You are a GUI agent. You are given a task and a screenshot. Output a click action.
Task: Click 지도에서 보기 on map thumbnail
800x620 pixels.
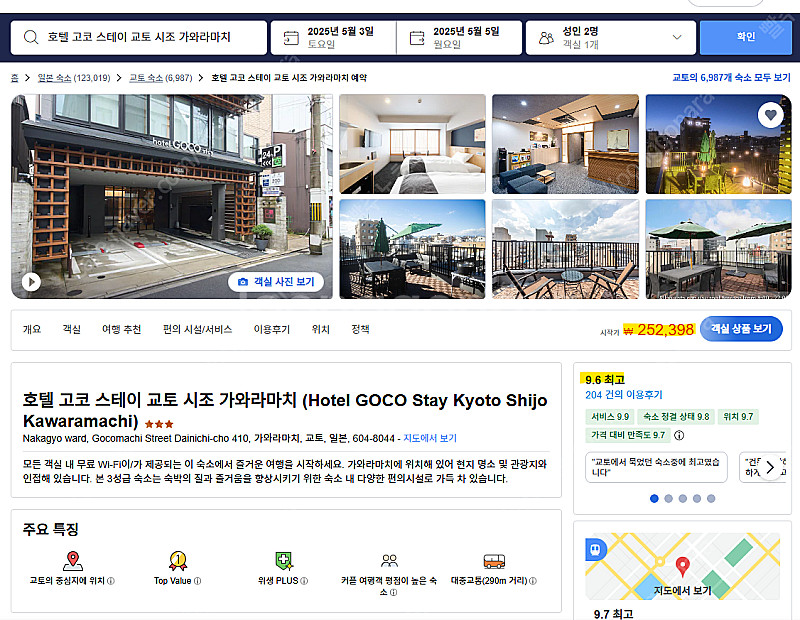(682, 590)
